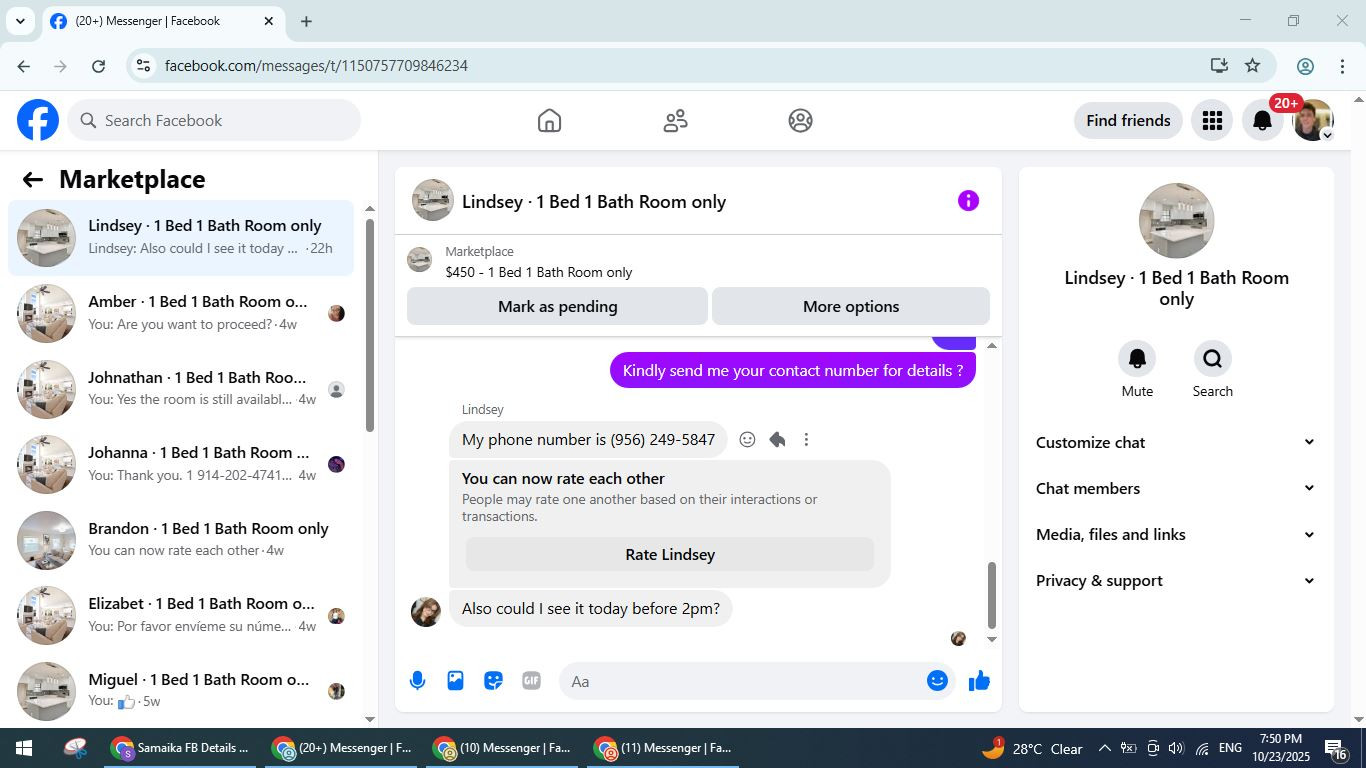Open the Elizabet 1 Bed 1 Bath conversation
Image resolution: width=1366 pixels, height=768 pixels.
(x=181, y=615)
